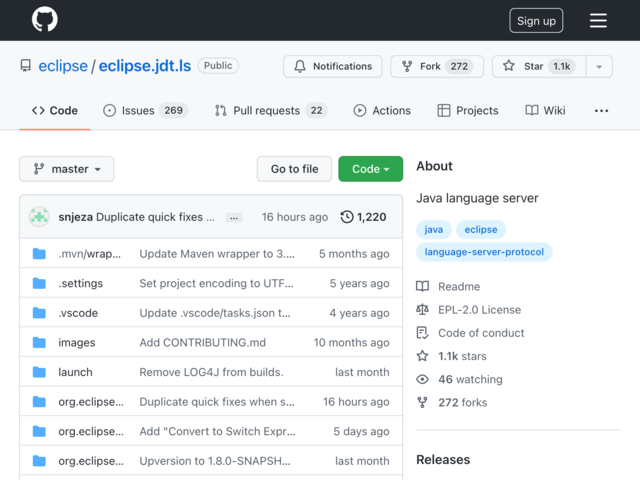Switch to the Wiki tab
Screen dimensions: 640x480
[545, 111]
